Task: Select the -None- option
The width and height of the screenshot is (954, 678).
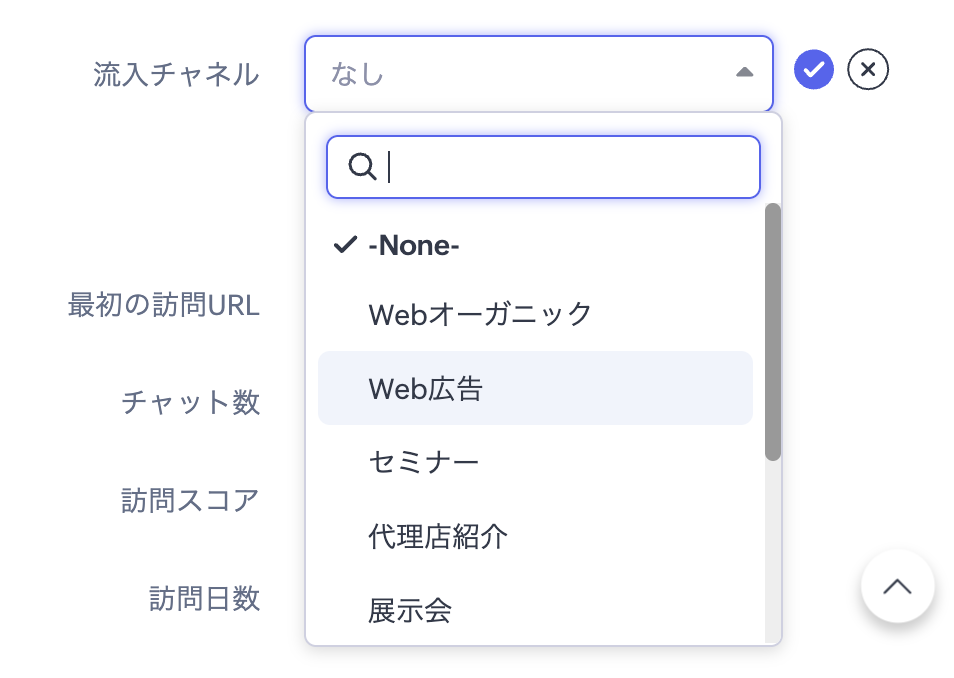Action: click(414, 245)
